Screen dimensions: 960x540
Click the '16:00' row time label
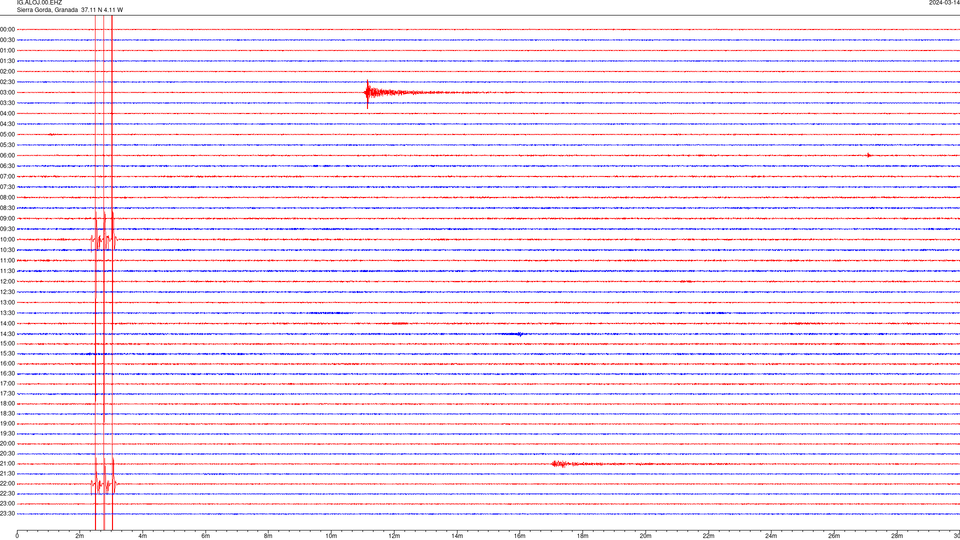click(x=7, y=364)
